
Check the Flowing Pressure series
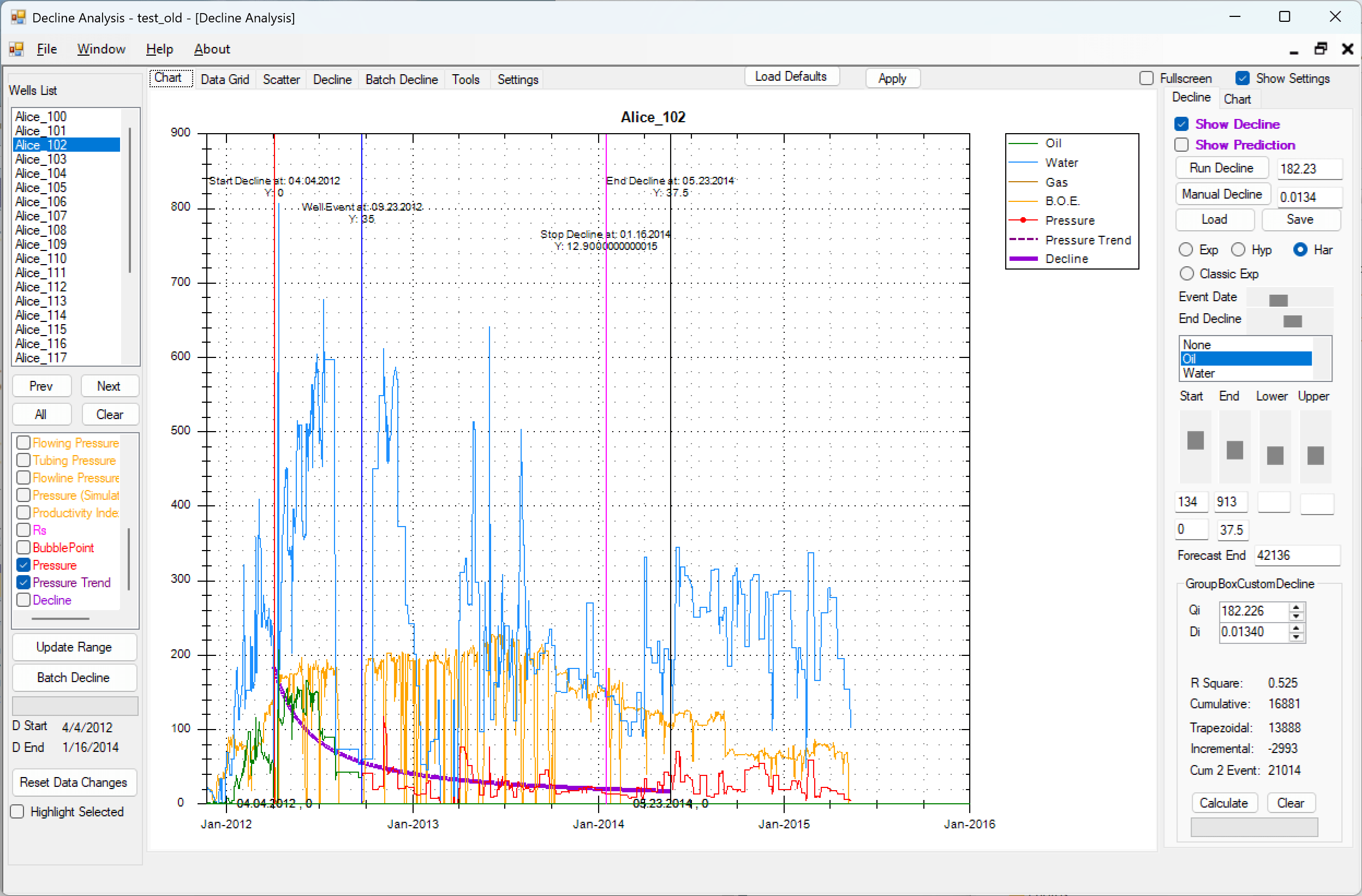(x=23, y=443)
